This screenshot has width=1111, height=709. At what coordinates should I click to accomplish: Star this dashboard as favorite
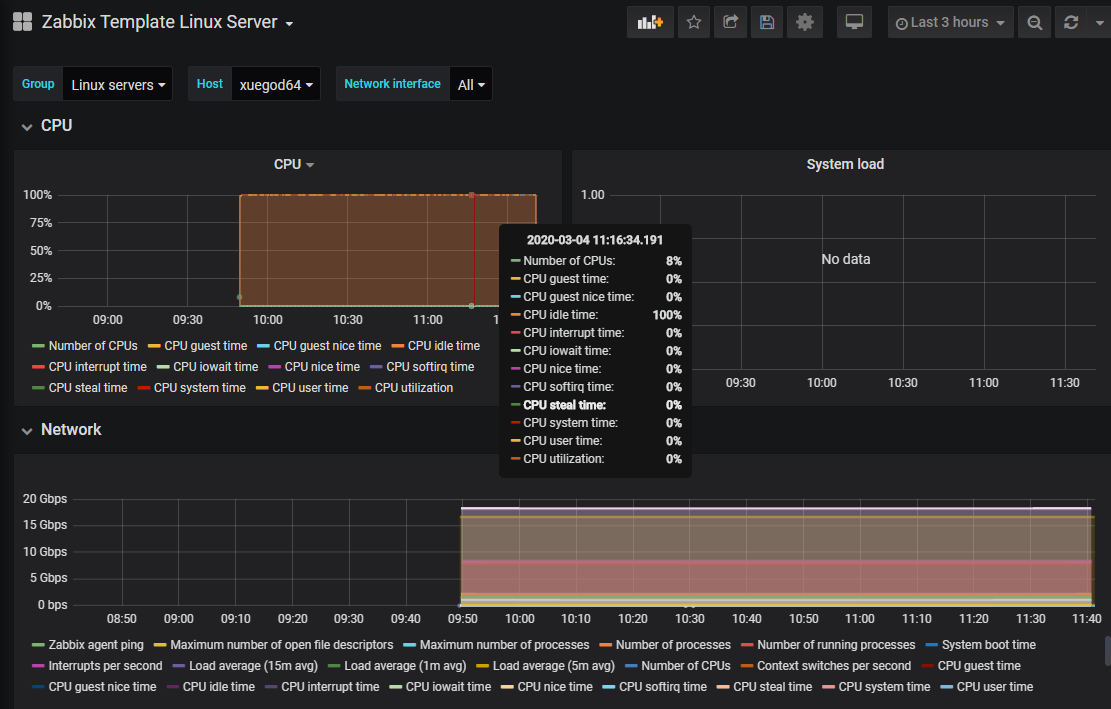694,22
